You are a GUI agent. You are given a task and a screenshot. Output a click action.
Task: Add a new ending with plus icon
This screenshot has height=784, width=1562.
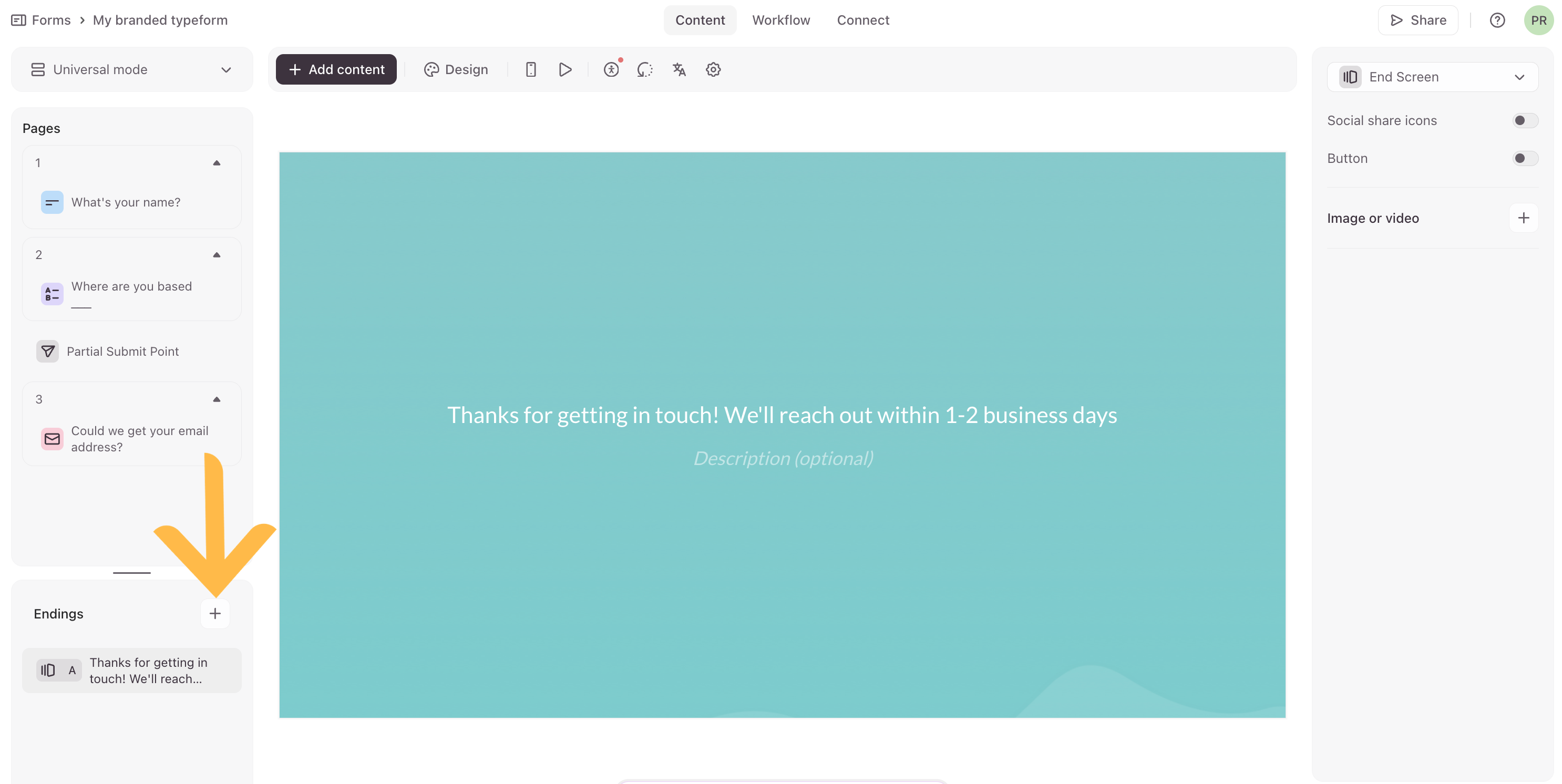pyautogui.click(x=214, y=614)
